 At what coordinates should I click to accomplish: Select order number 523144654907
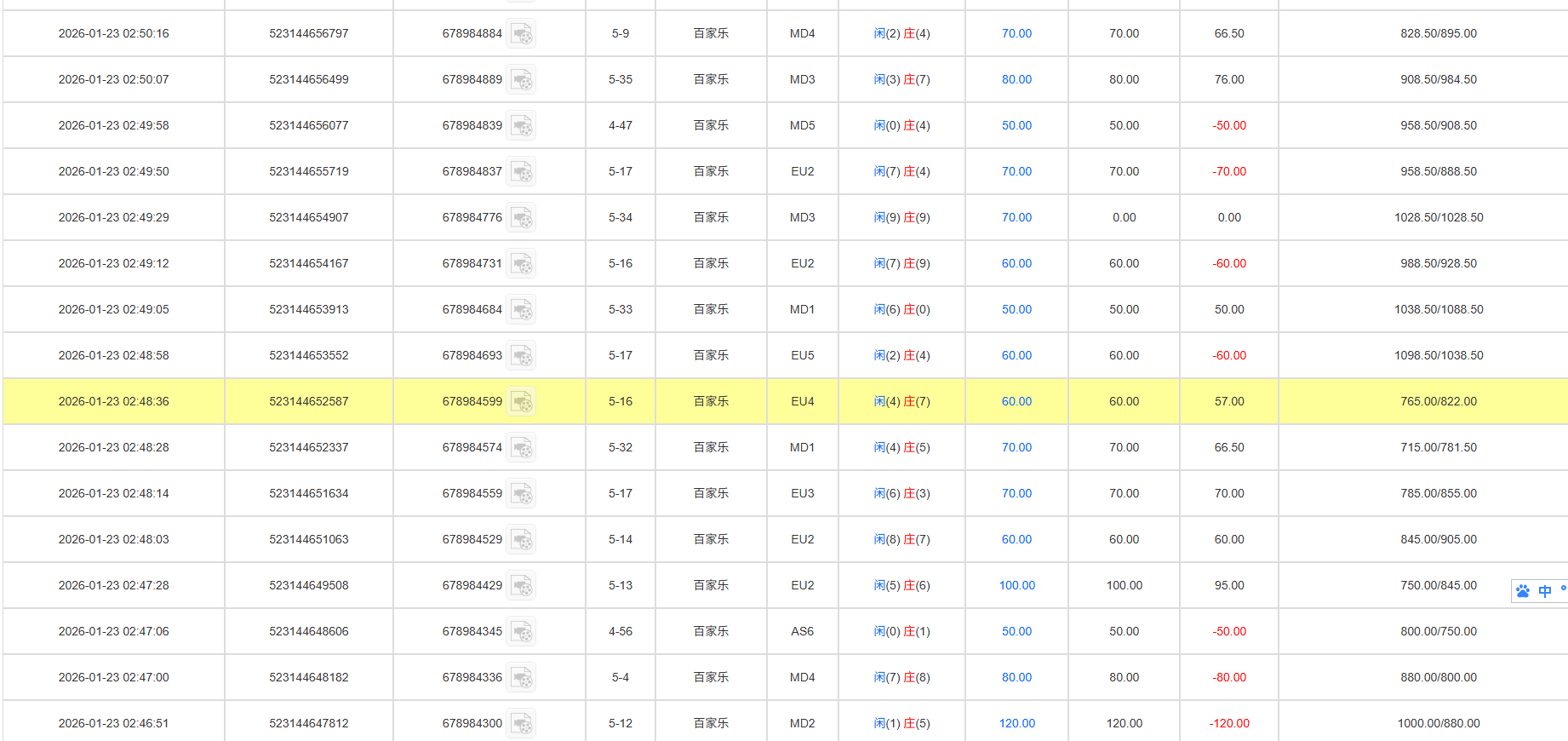(x=309, y=218)
